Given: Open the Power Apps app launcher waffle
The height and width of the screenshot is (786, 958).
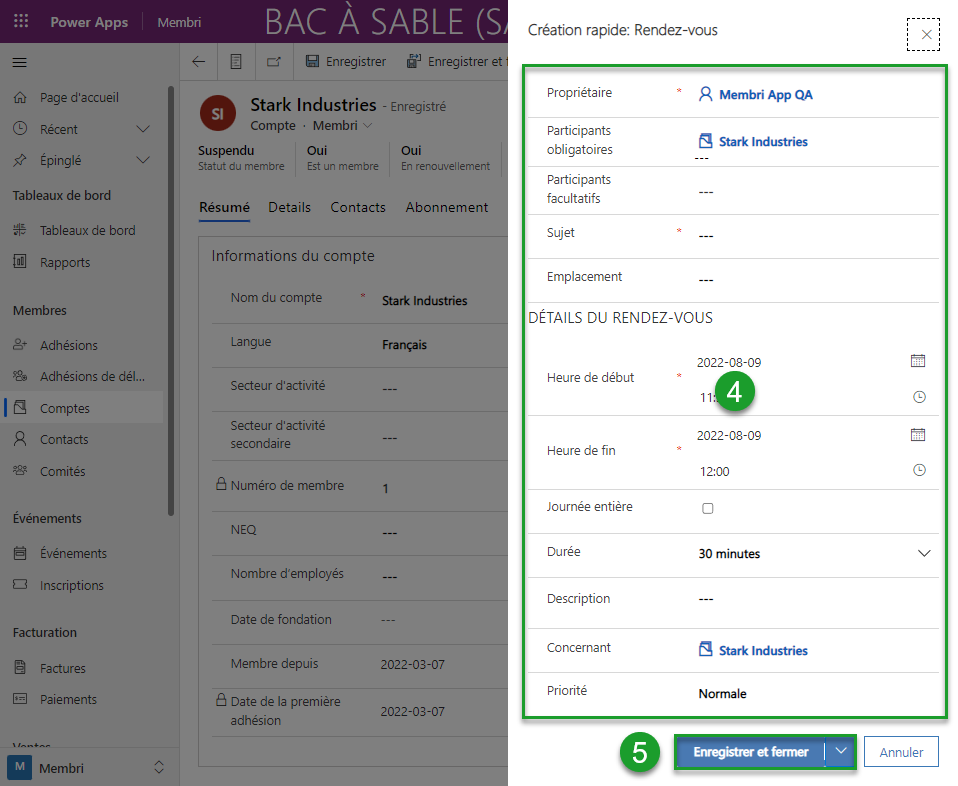Looking at the screenshot, I should point(21,22).
